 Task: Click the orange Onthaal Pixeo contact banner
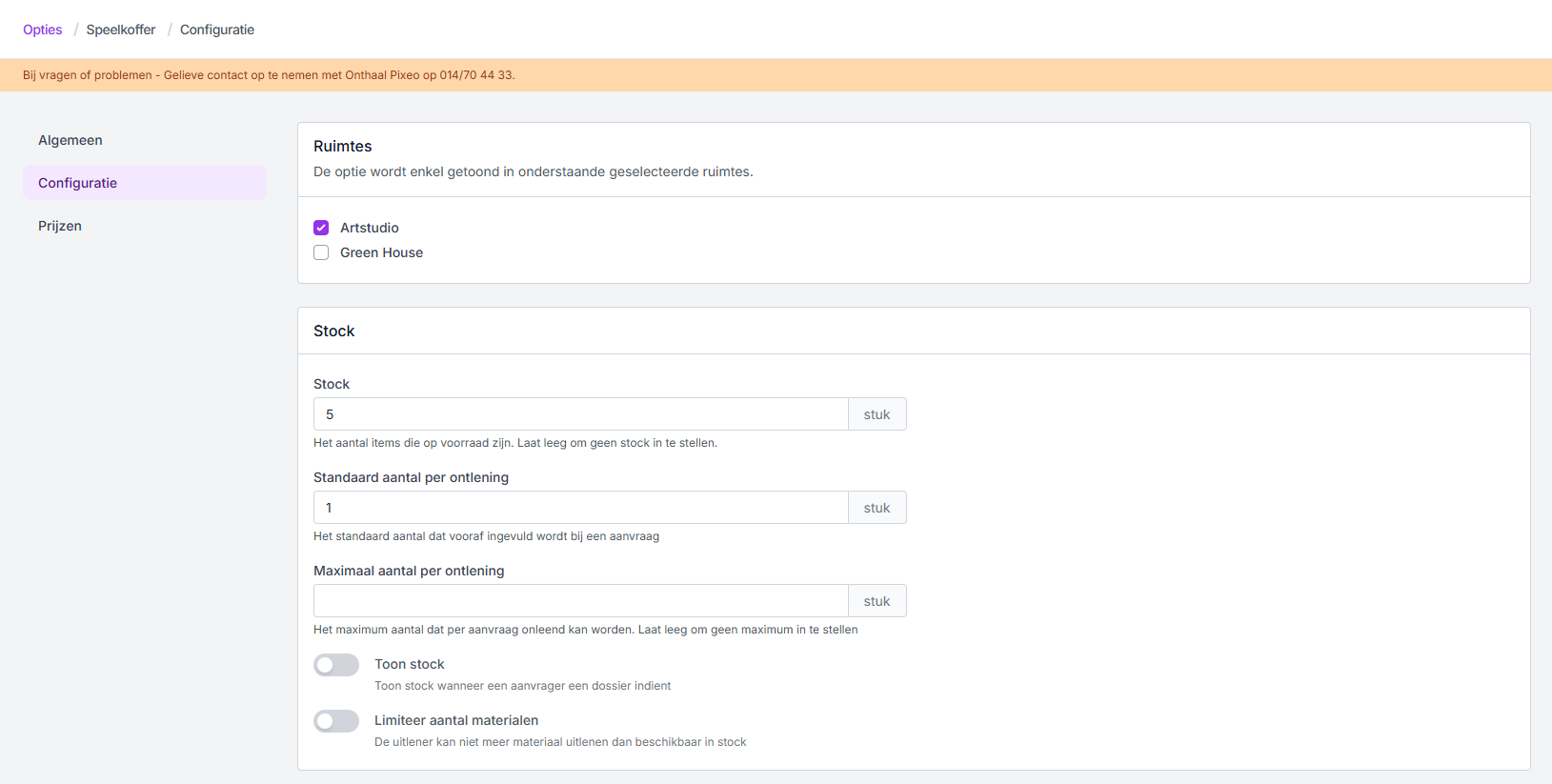click(x=269, y=75)
